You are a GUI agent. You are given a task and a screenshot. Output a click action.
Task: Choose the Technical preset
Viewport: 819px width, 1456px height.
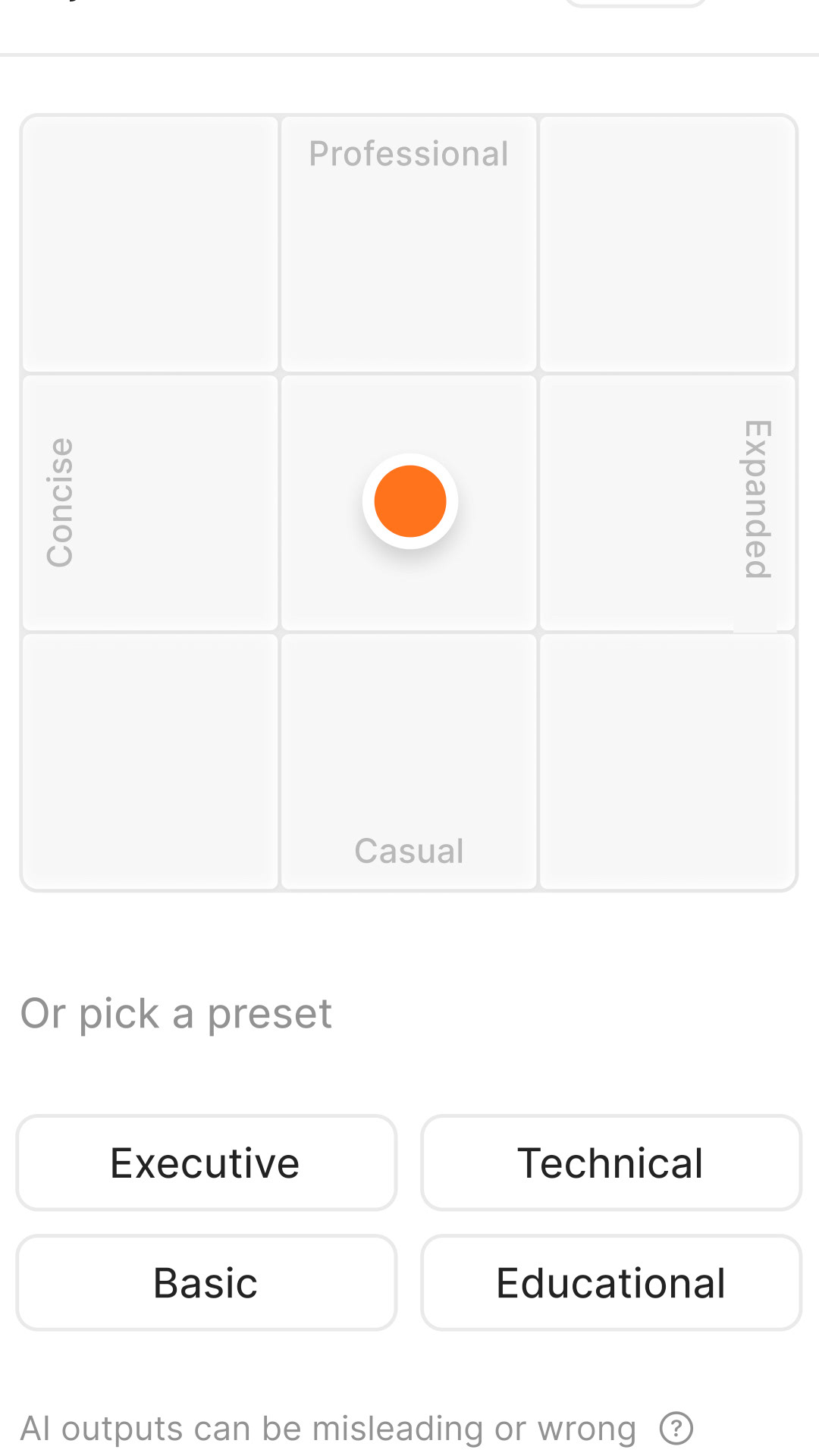[x=611, y=1163]
